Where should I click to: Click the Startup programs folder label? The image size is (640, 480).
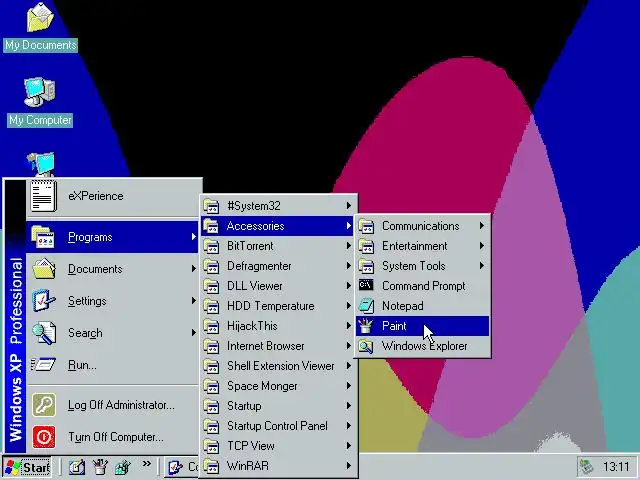tap(244, 406)
